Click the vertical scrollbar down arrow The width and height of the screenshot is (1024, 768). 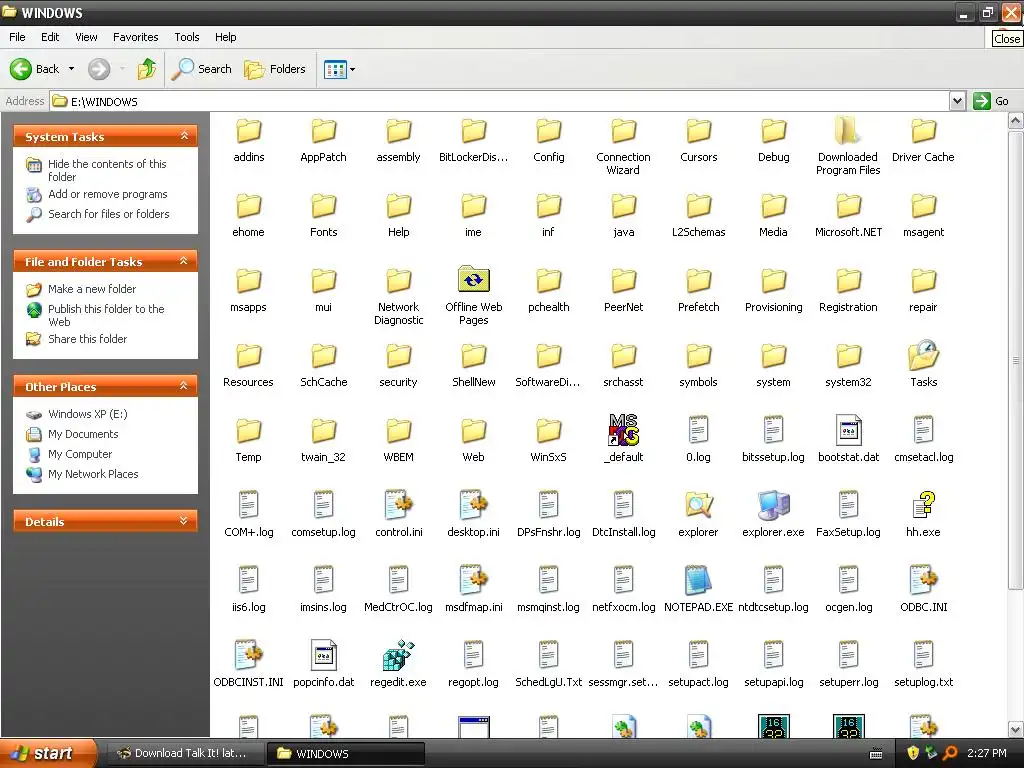1016,729
